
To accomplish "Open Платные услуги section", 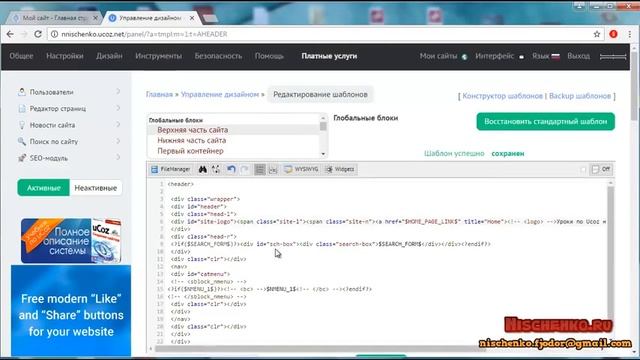I will (x=329, y=56).
